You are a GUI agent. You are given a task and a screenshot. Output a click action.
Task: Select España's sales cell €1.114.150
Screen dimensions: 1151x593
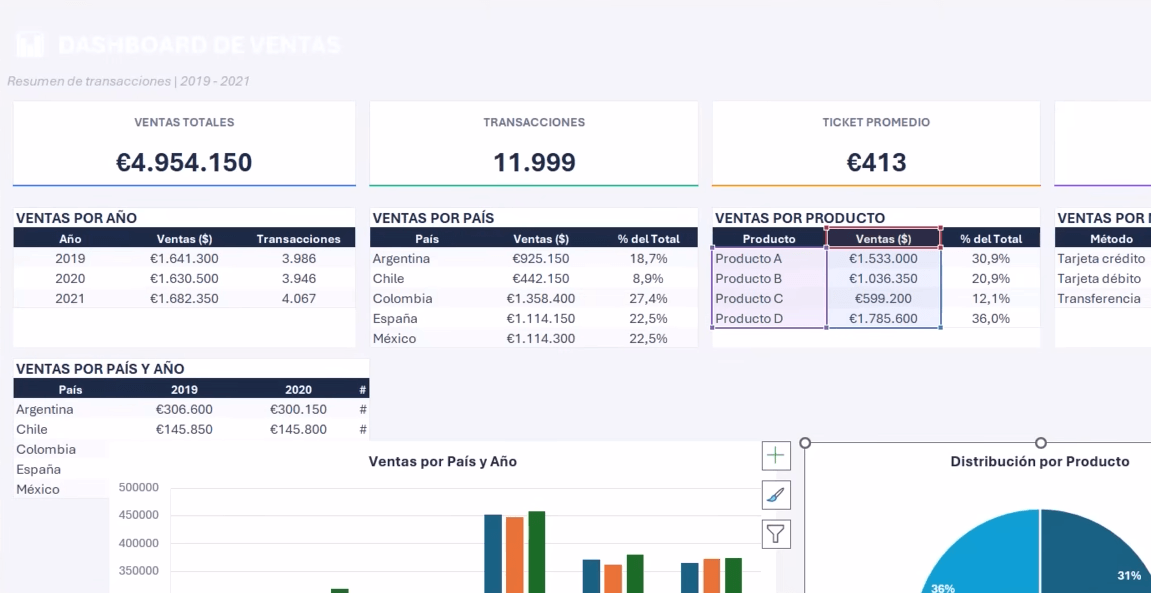tap(541, 319)
